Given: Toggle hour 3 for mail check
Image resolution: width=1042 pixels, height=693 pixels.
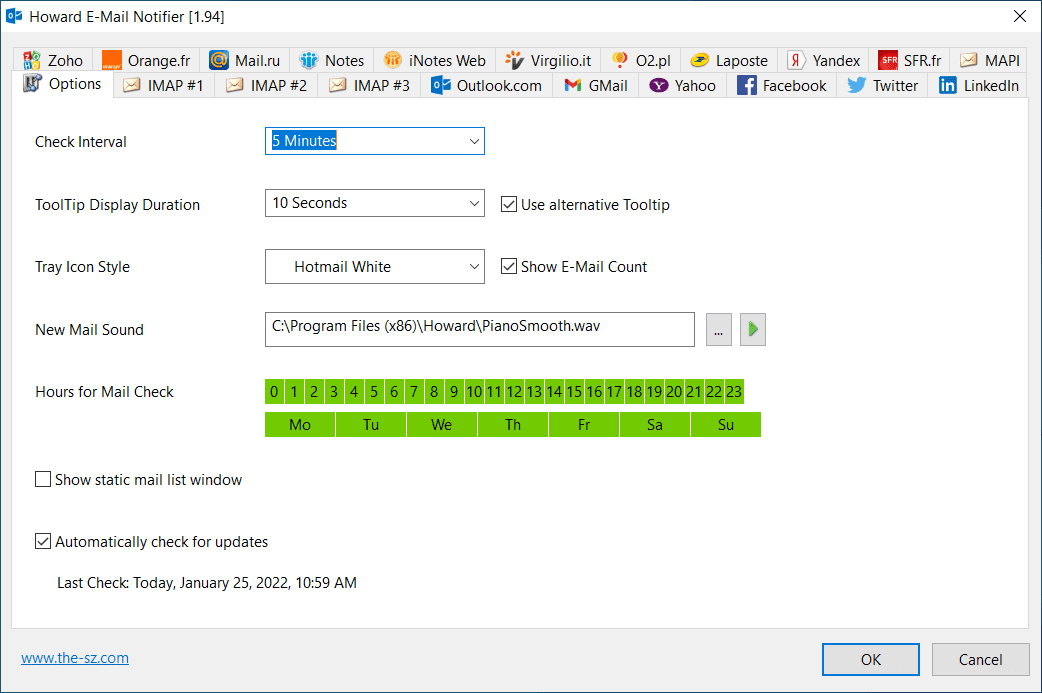Looking at the screenshot, I should coord(334,391).
